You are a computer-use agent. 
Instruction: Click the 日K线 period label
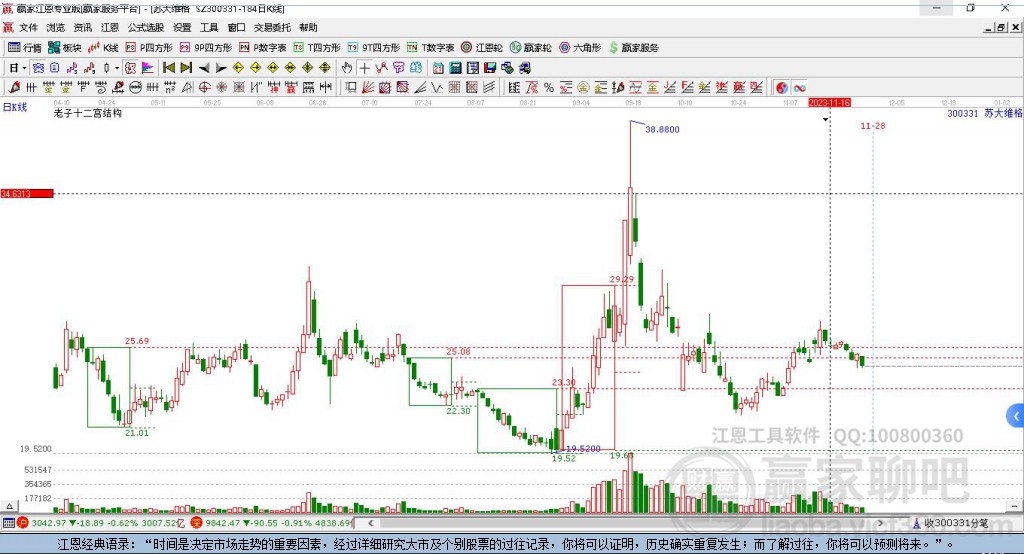(x=15, y=106)
